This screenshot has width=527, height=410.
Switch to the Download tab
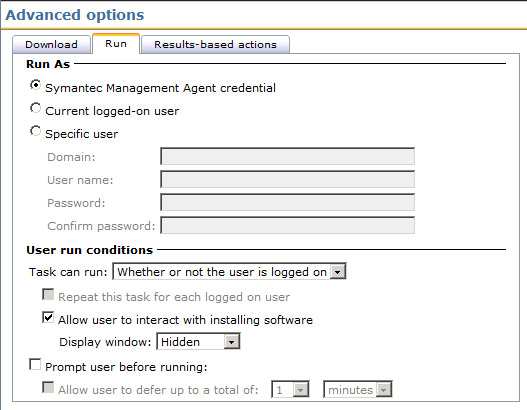[x=51, y=44]
